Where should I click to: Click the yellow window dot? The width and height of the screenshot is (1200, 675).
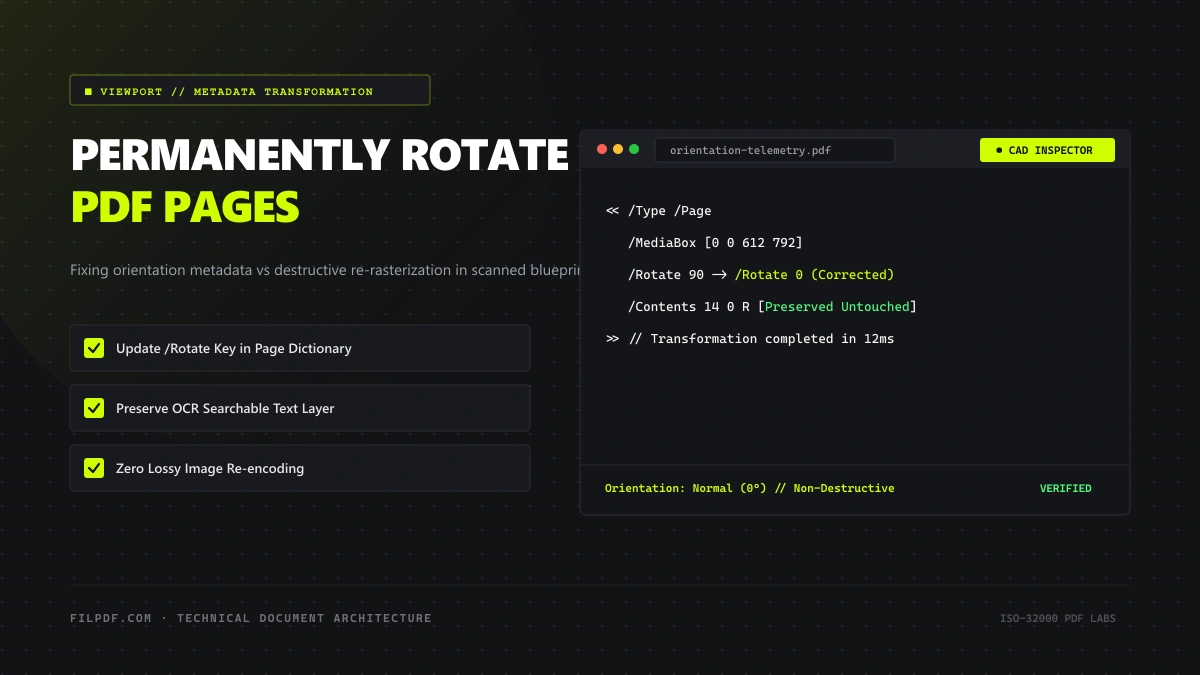pos(618,149)
